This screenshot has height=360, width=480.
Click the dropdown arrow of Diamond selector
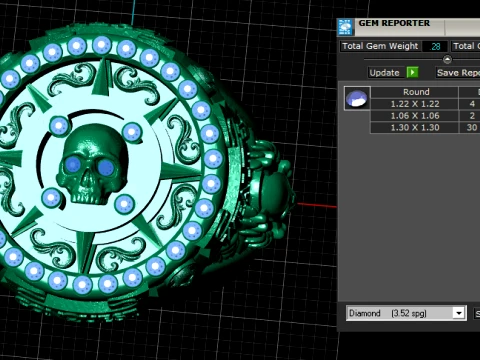click(x=459, y=313)
